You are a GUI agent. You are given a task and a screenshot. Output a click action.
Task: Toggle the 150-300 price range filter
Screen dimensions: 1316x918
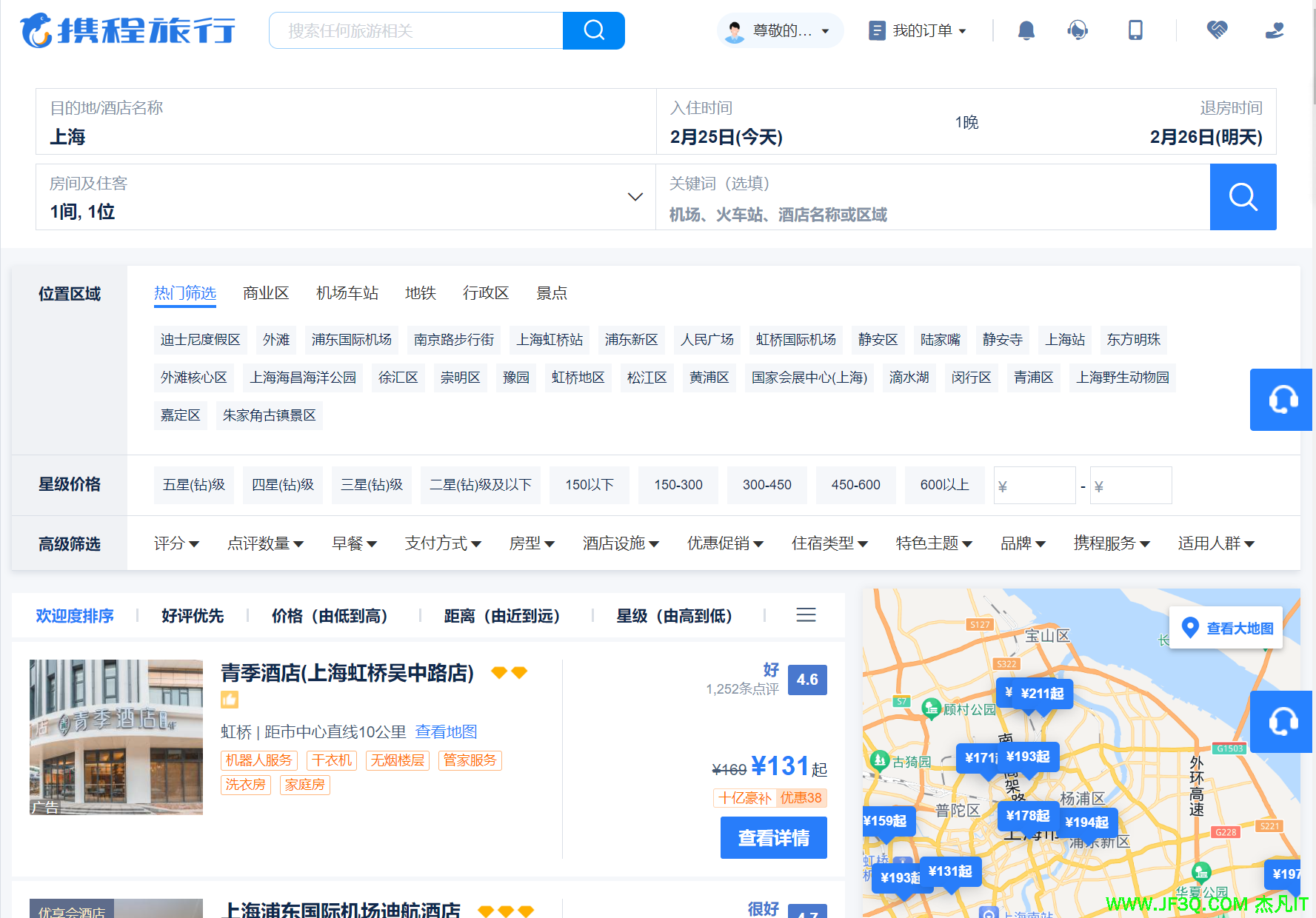(678, 485)
